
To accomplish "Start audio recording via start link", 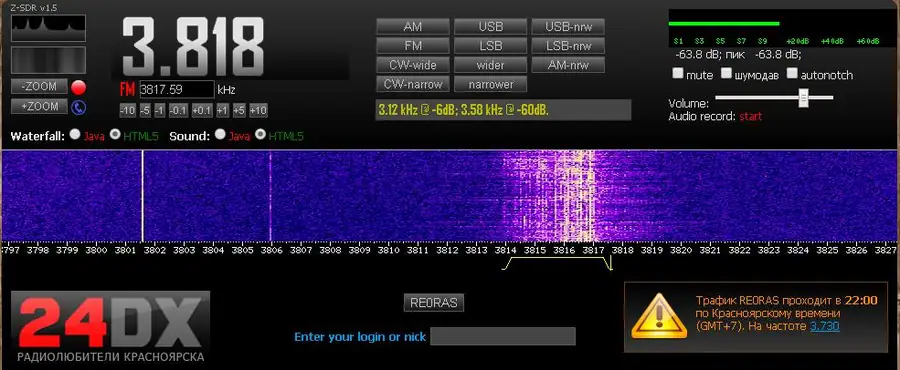I will 750,116.
